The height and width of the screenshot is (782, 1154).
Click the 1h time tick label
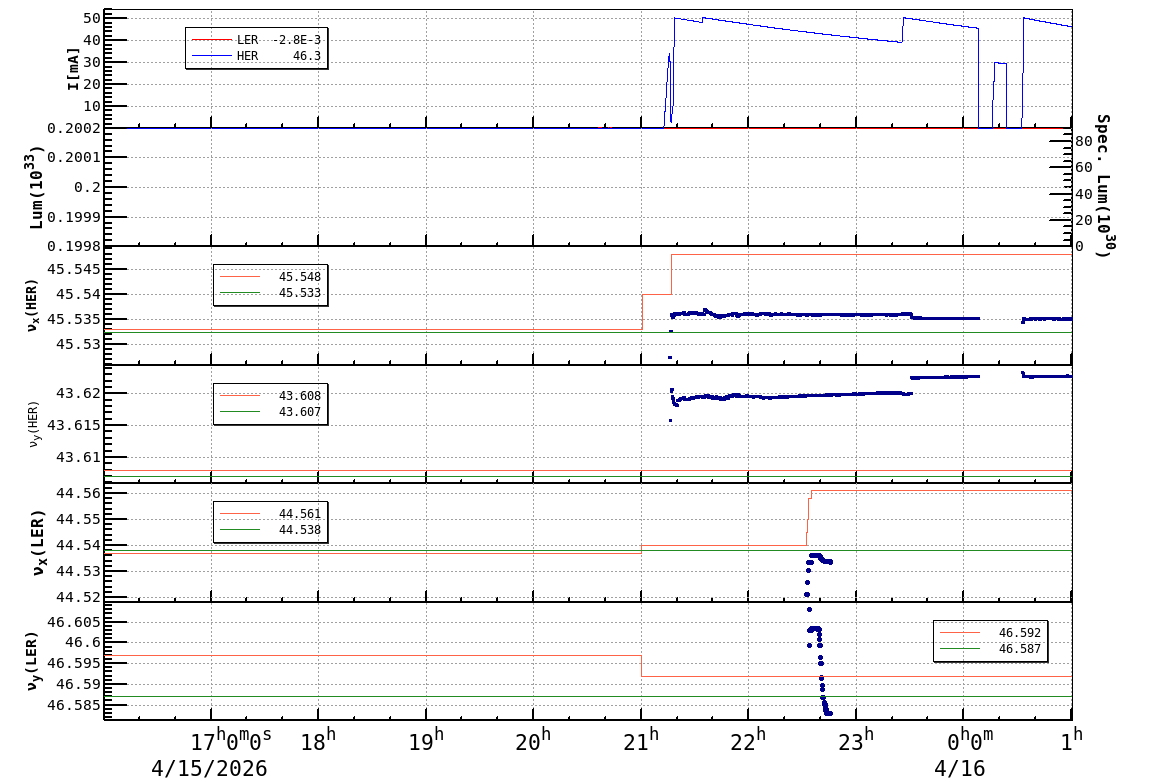pos(1072,739)
